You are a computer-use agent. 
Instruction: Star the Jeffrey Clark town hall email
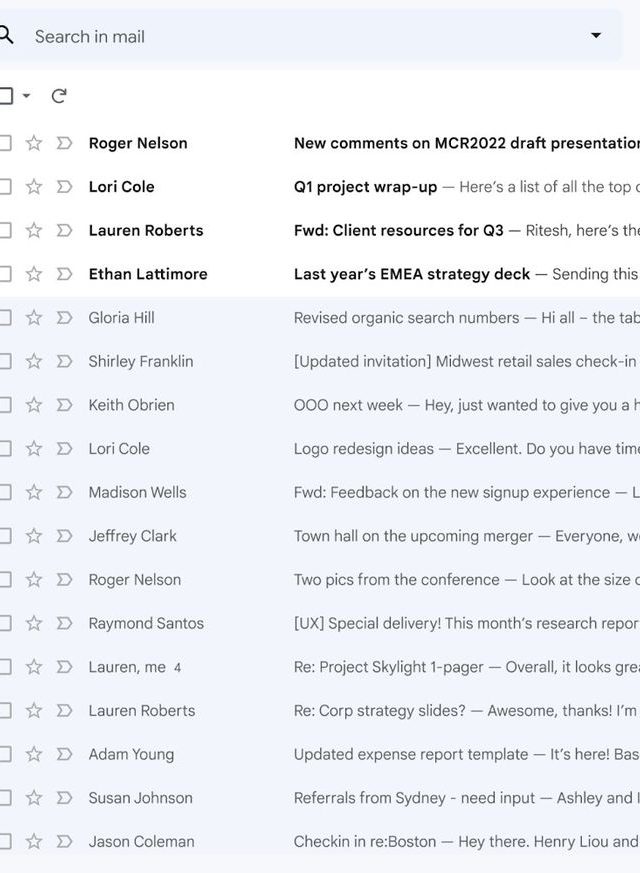click(x=34, y=536)
